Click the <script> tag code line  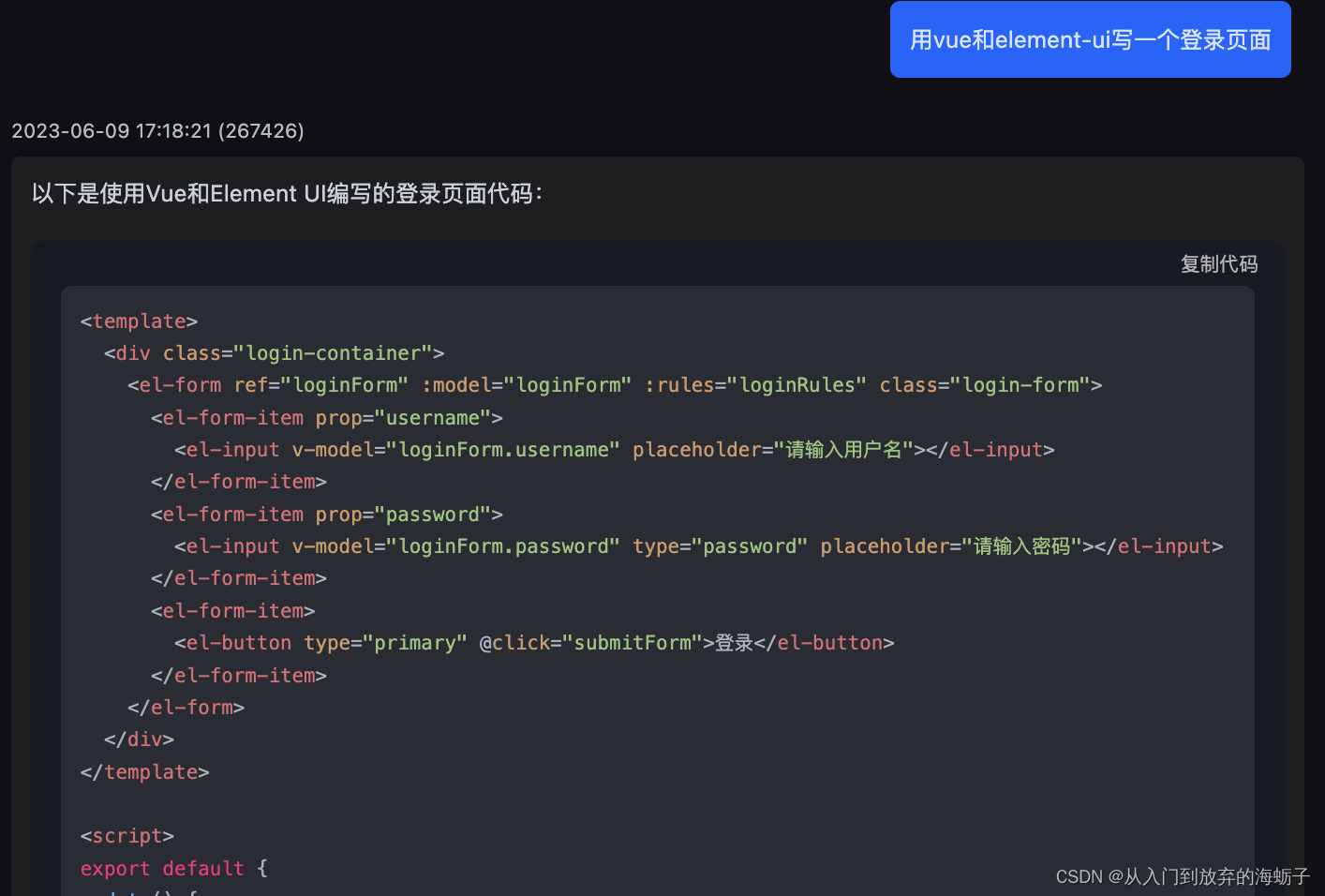point(127,836)
